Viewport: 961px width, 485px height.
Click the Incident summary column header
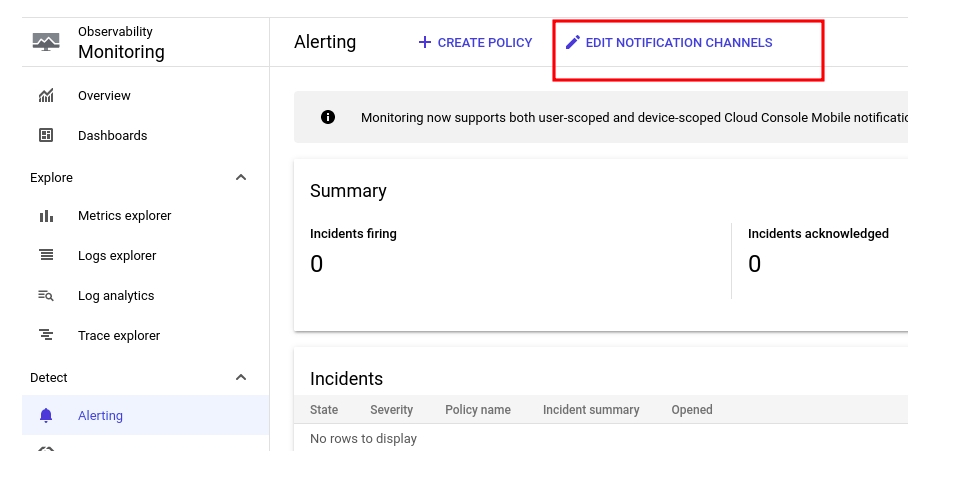[x=591, y=410]
